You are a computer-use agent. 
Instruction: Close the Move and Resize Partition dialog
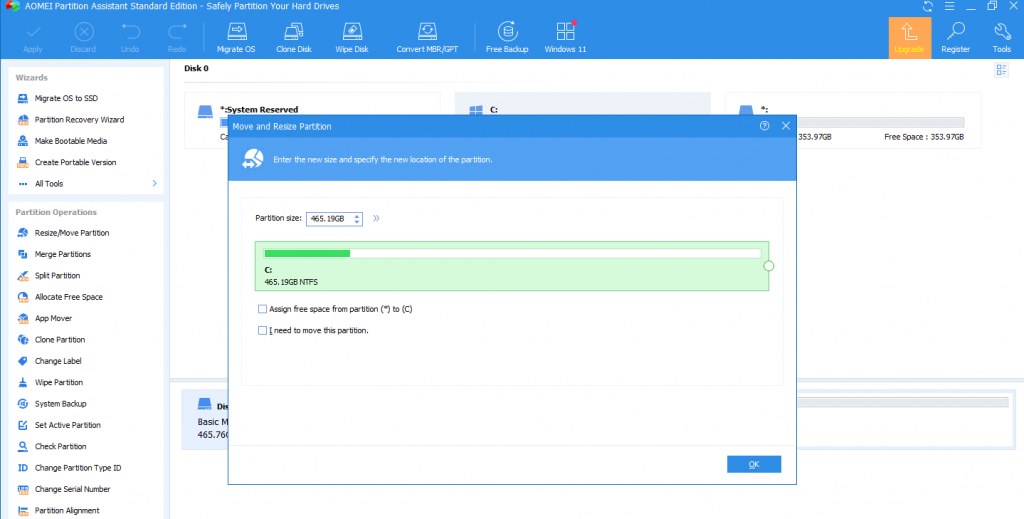point(786,126)
